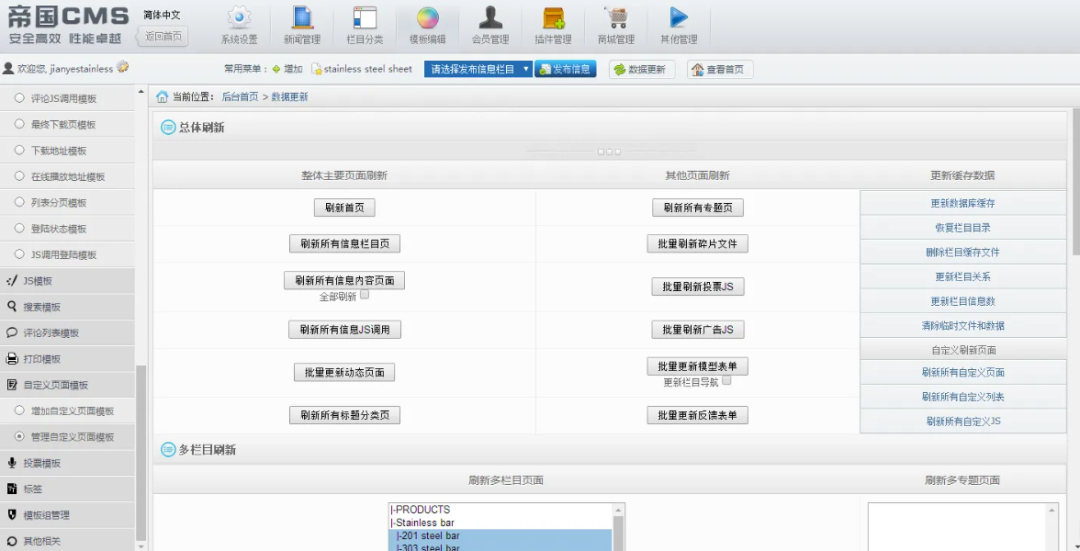
Task: Click 批量更新动态页面 button
Action: pos(344,373)
